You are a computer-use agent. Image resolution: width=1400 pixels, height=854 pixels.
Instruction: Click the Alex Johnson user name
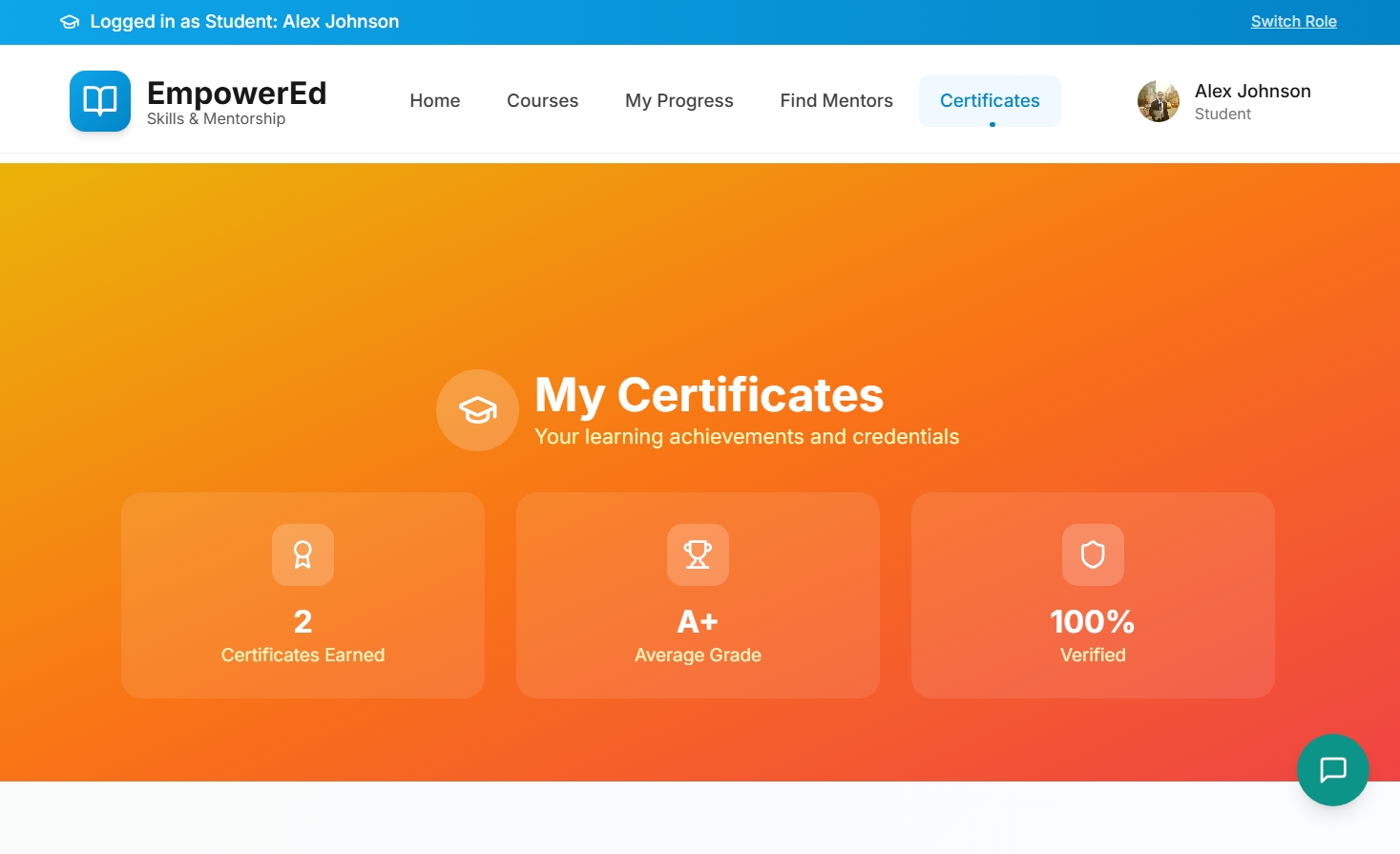click(1252, 91)
